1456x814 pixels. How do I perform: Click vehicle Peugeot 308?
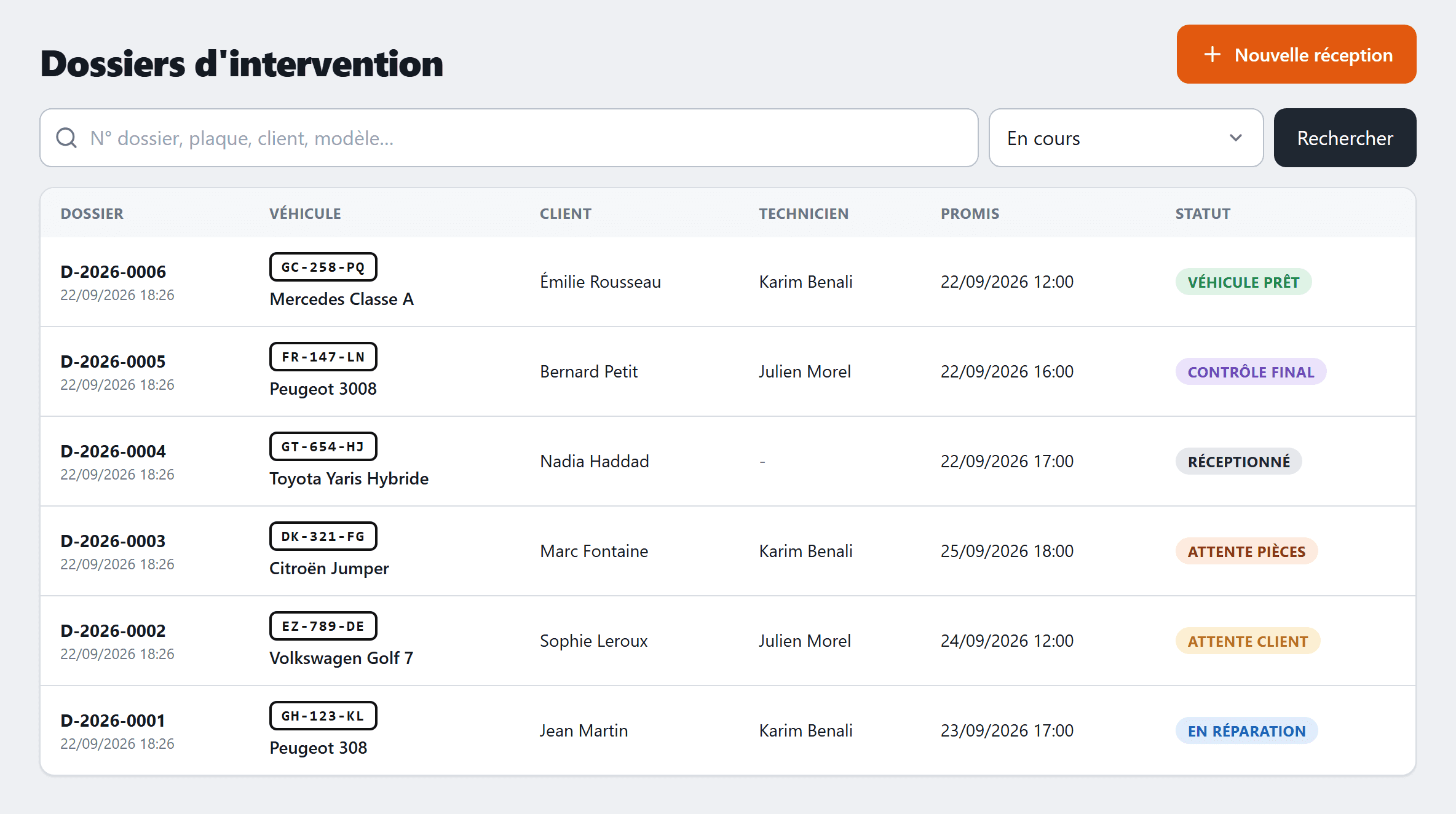point(318,748)
